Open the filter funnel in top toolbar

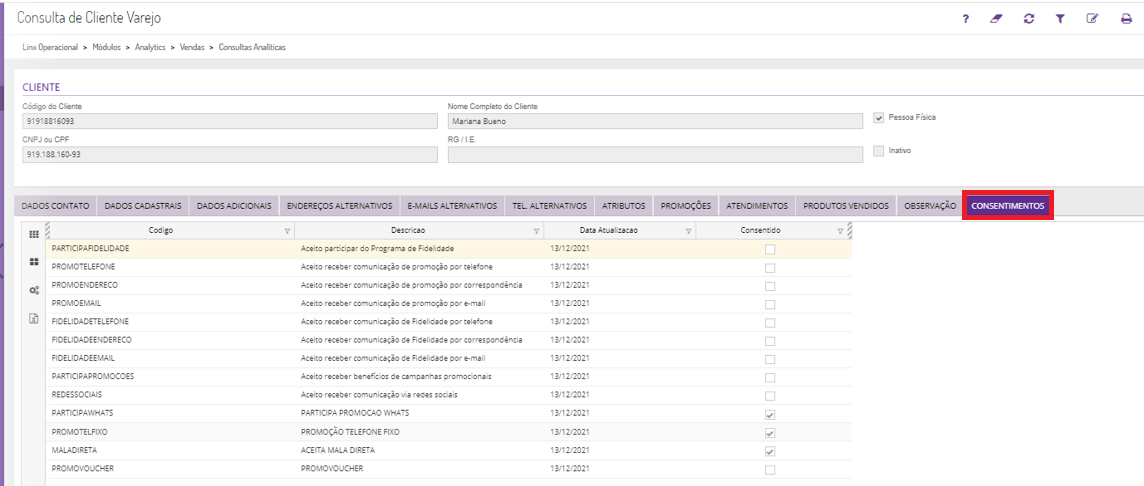1060,19
